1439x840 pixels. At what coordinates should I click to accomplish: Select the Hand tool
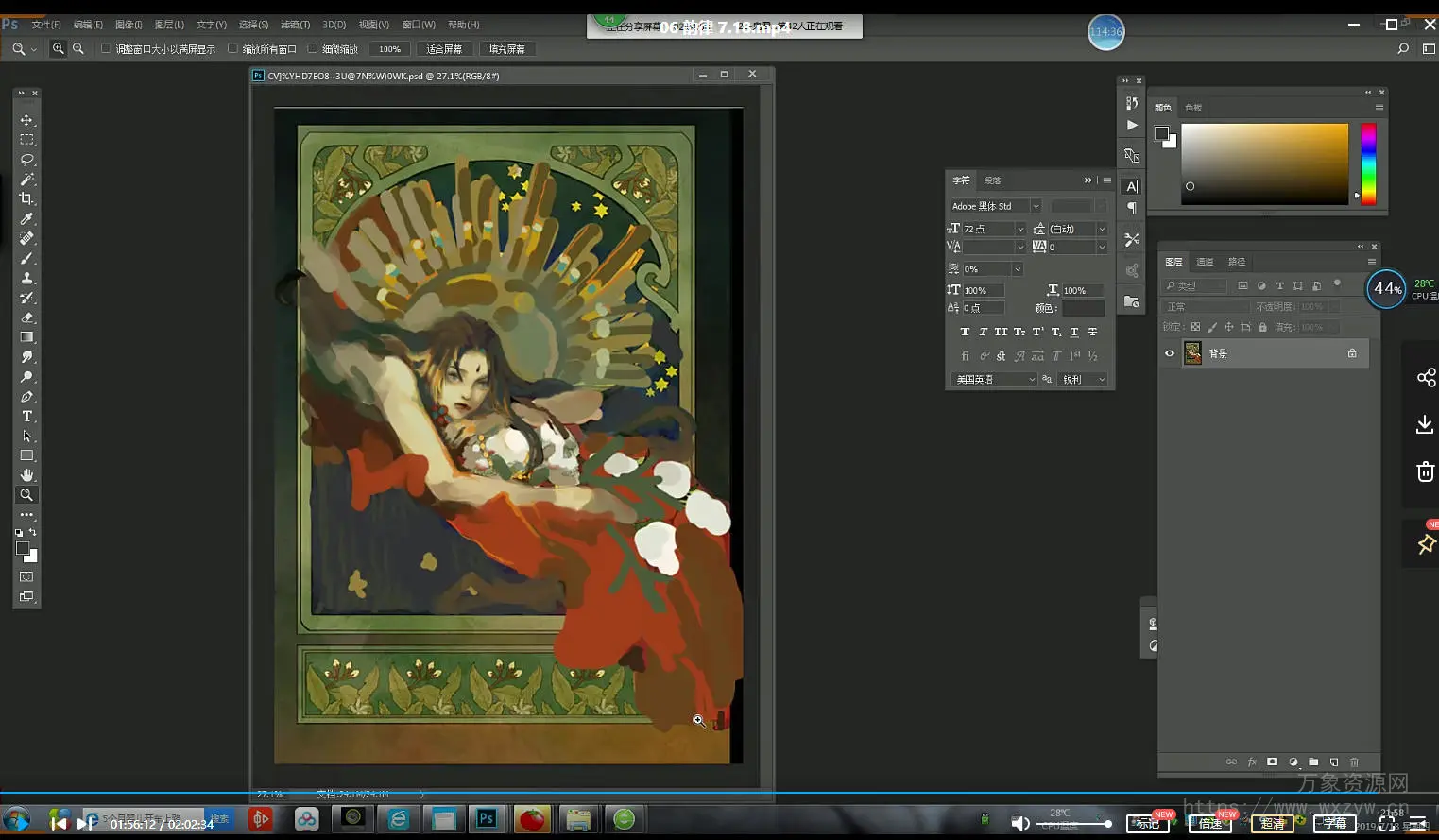coord(26,475)
